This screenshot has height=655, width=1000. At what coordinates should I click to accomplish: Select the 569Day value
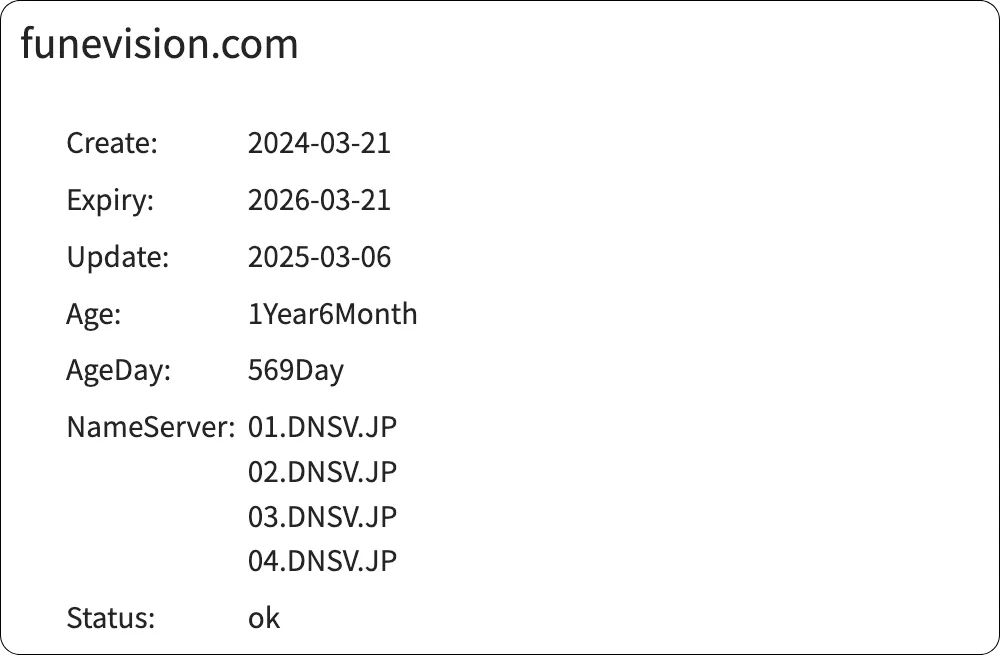point(295,371)
